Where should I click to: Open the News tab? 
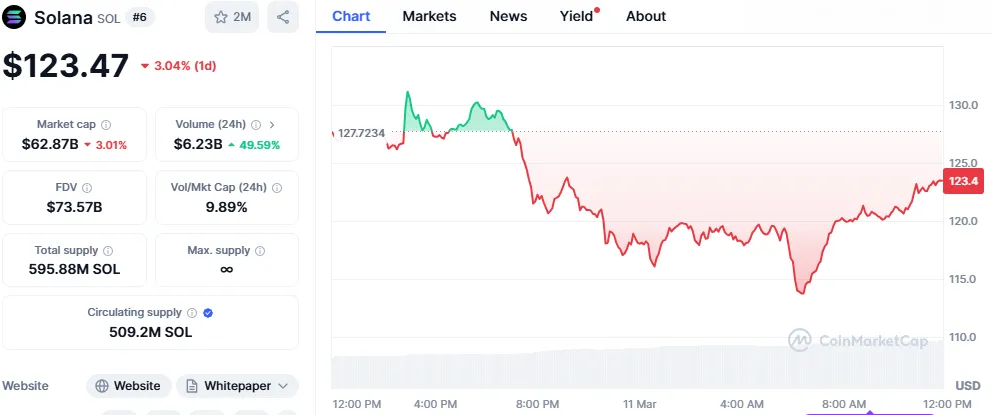509,16
